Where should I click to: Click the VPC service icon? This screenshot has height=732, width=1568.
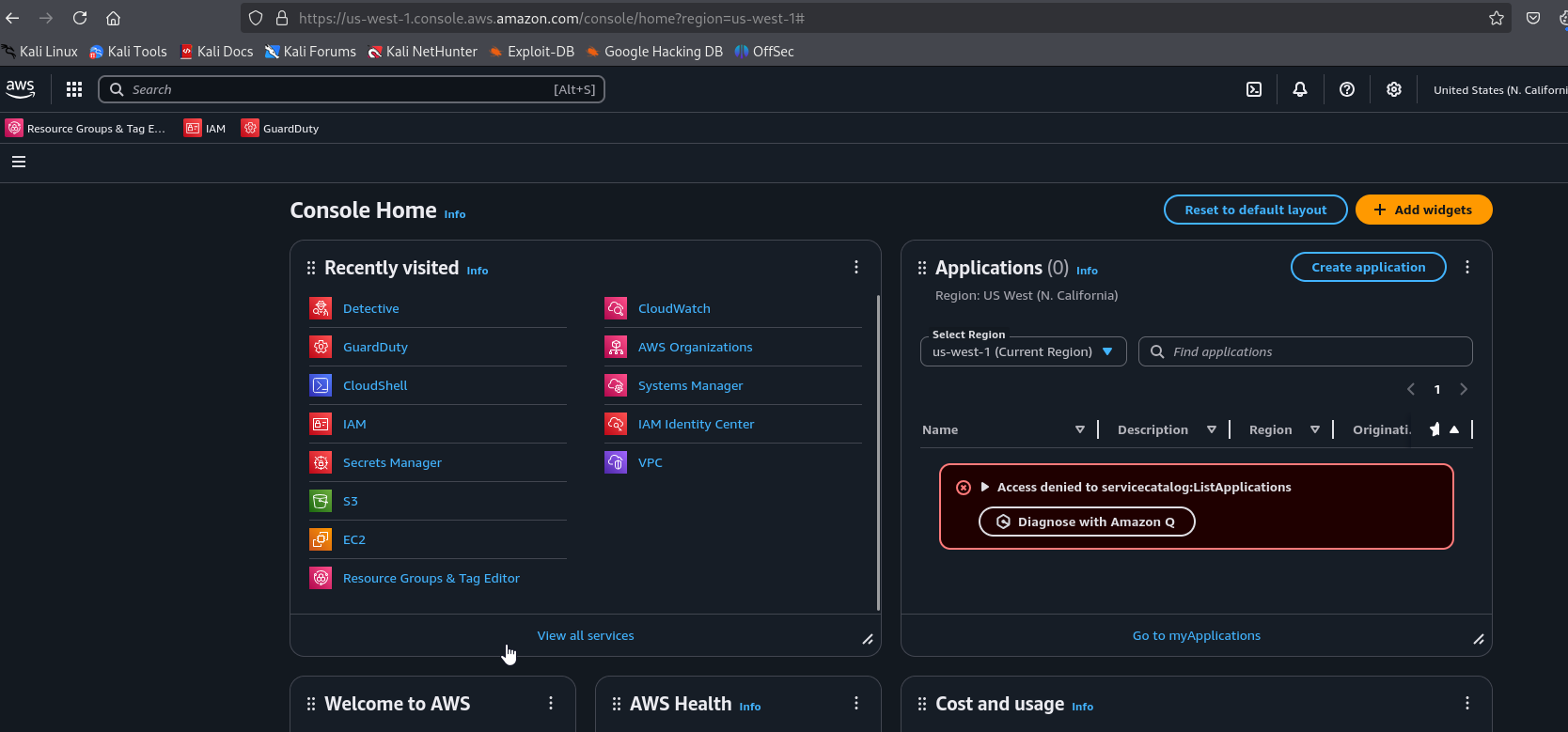click(616, 462)
